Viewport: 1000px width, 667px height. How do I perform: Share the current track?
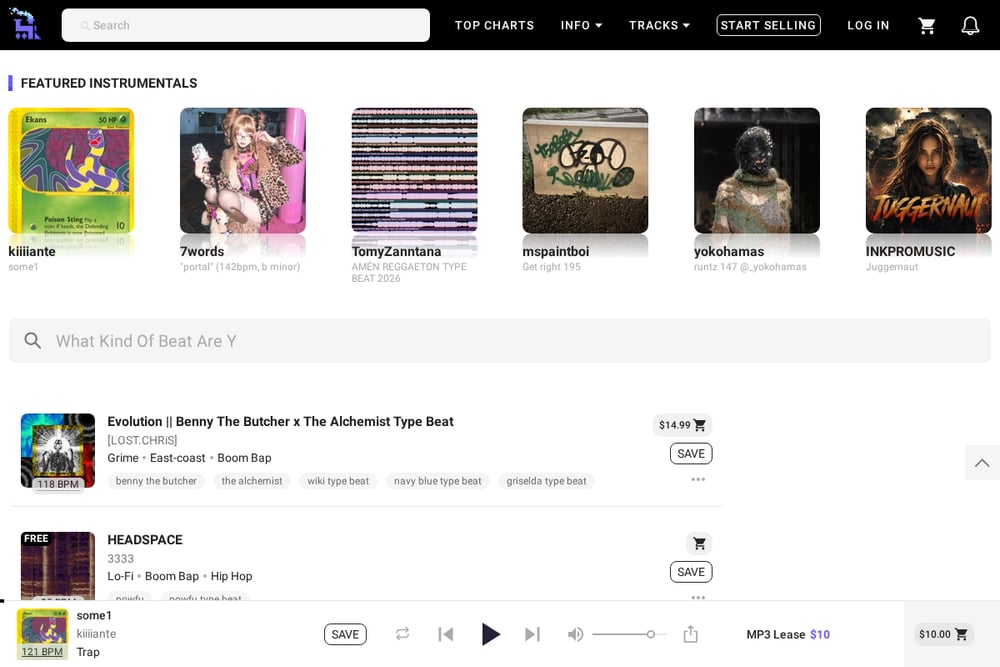[691, 634]
